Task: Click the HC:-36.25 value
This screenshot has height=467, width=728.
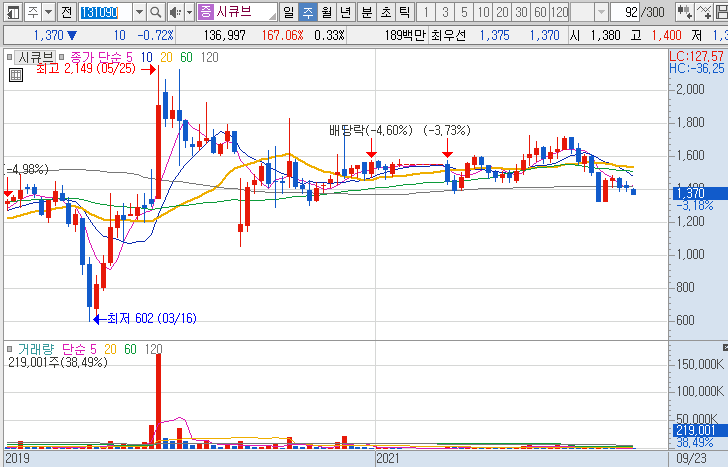Action: click(x=696, y=69)
